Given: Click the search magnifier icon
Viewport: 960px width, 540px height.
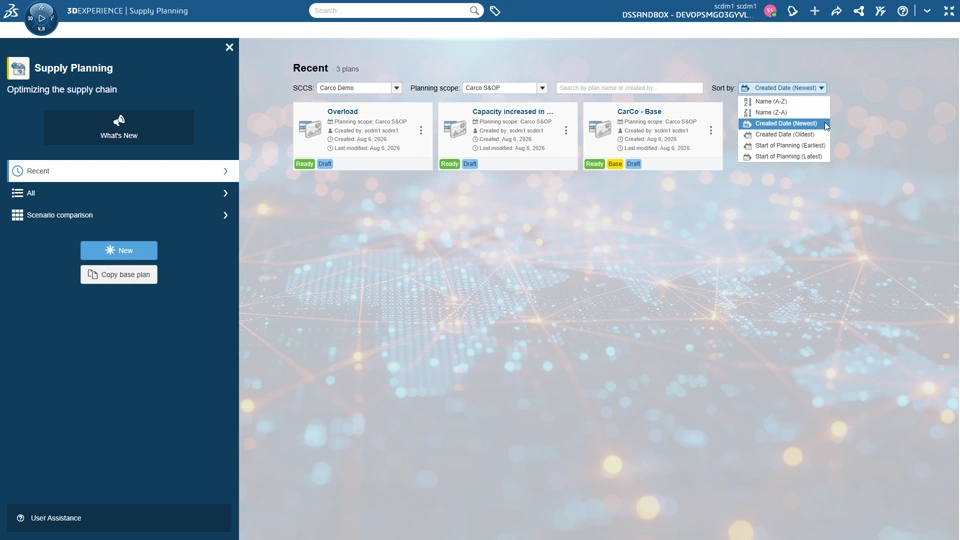Looking at the screenshot, I should [474, 10].
